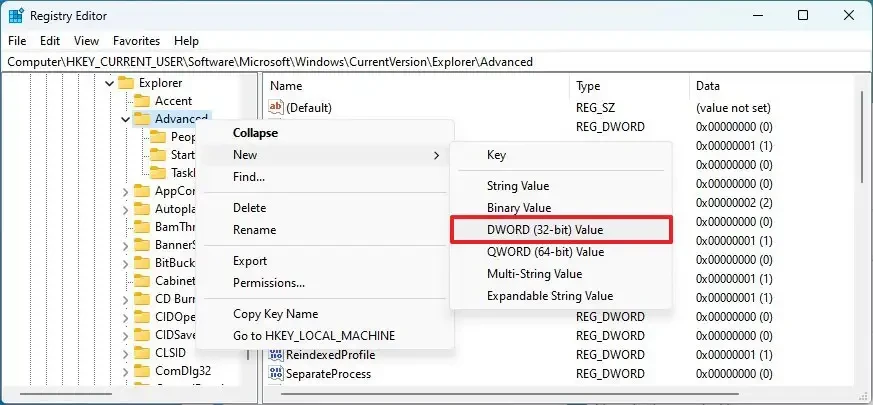Select QWORD (64-bit) Value option
This screenshot has width=873, height=405.
click(545, 252)
